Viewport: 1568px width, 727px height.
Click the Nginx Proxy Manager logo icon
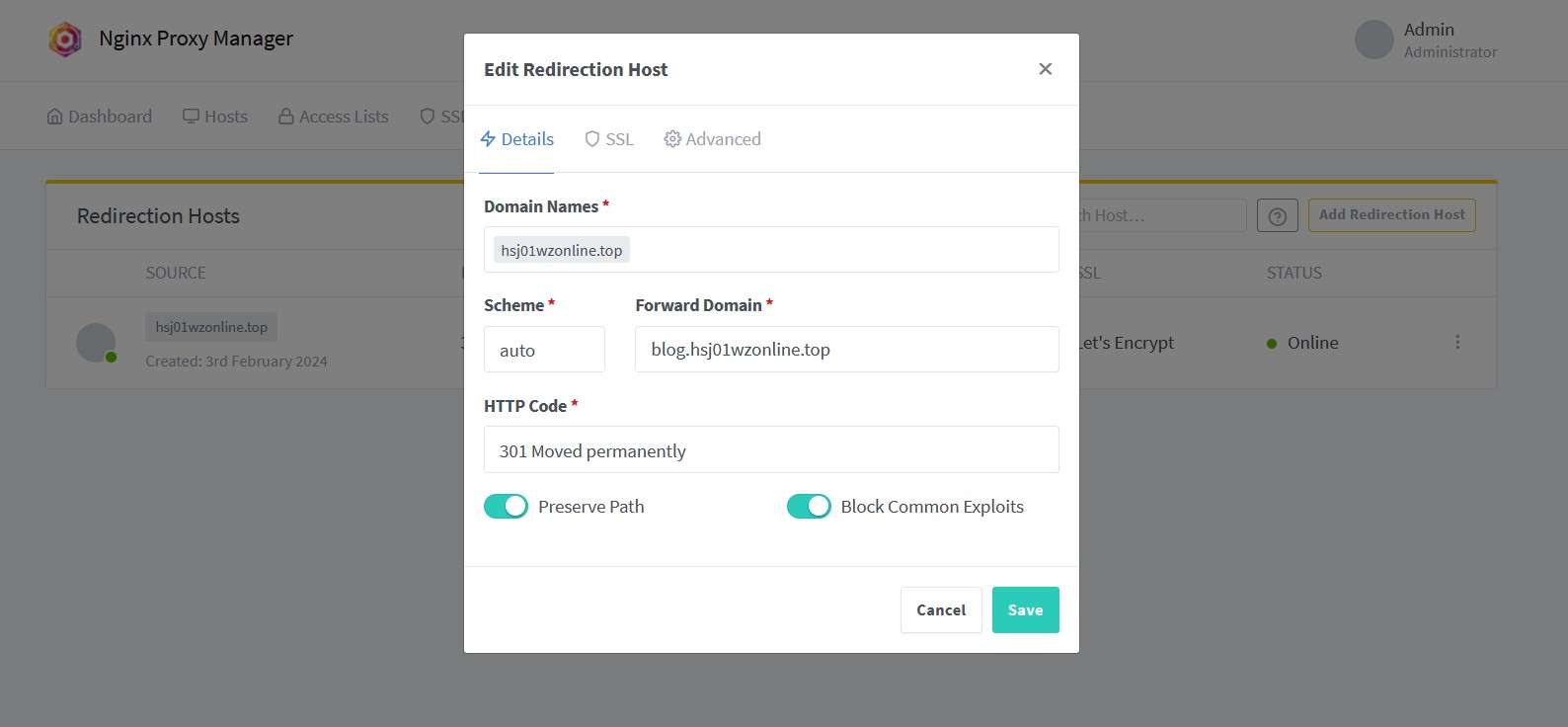click(65, 40)
